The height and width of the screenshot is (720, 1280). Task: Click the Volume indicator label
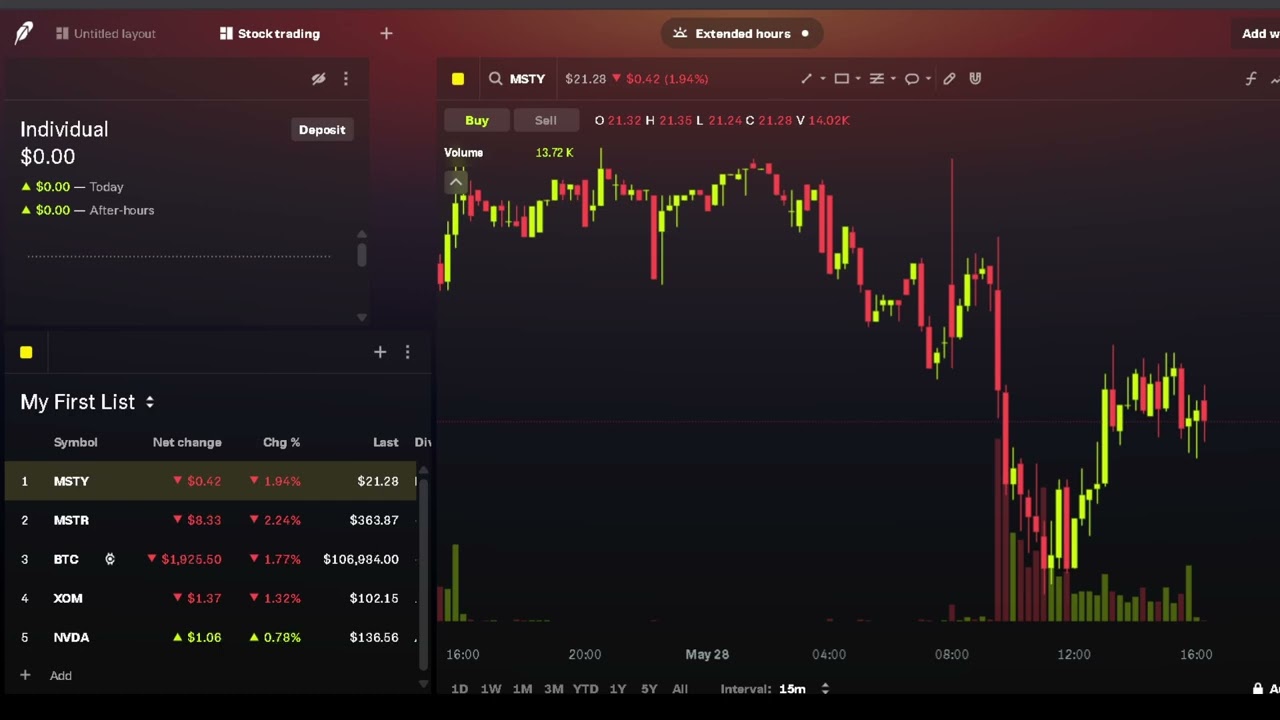pos(463,152)
